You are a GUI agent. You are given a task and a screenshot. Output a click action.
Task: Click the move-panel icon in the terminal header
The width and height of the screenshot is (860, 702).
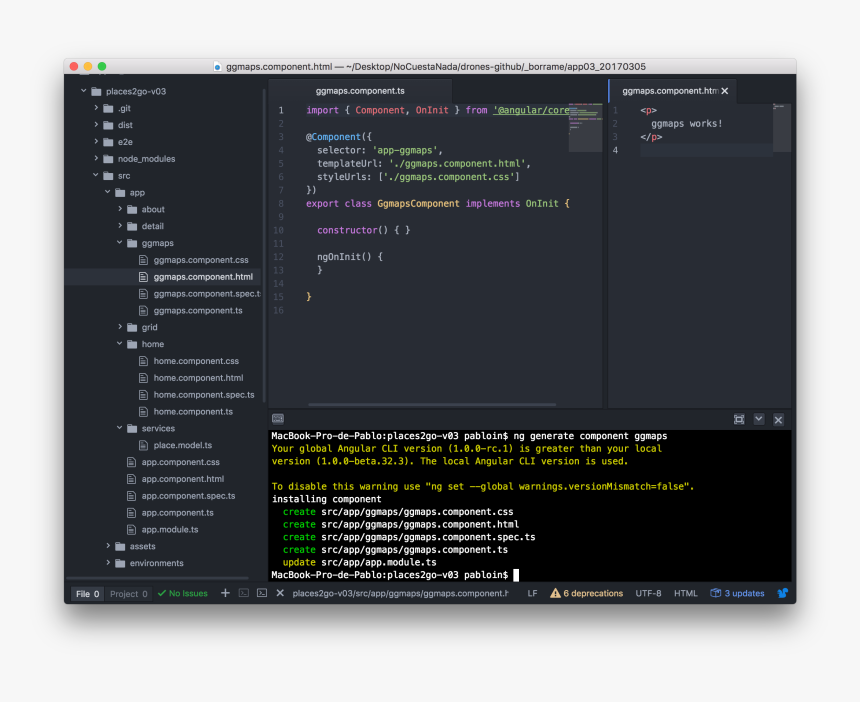point(739,419)
